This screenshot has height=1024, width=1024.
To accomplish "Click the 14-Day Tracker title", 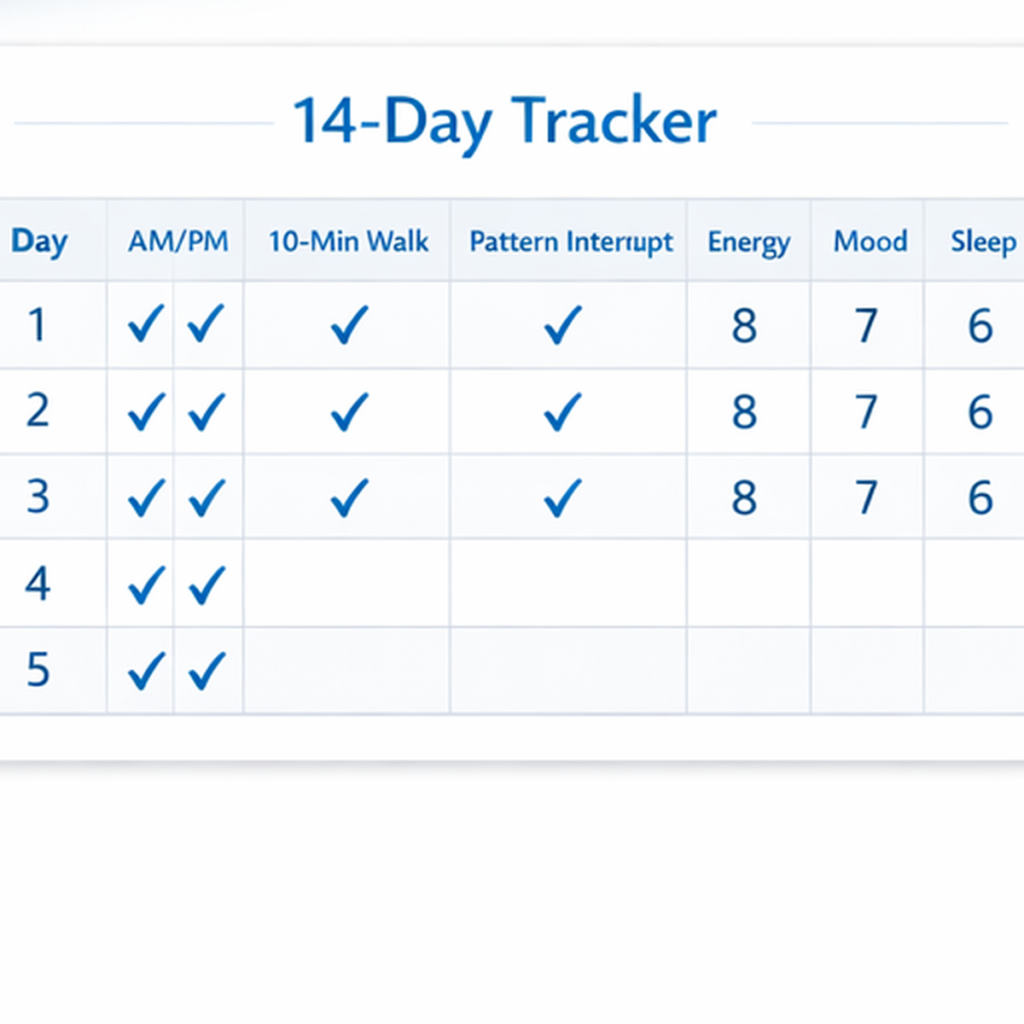I will (504, 123).
